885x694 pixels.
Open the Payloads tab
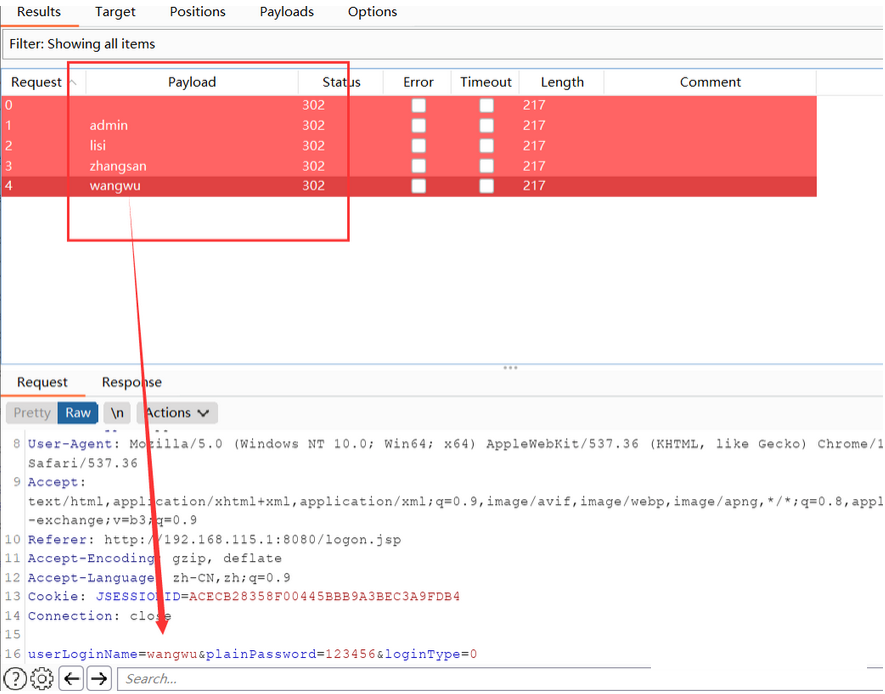(x=287, y=12)
